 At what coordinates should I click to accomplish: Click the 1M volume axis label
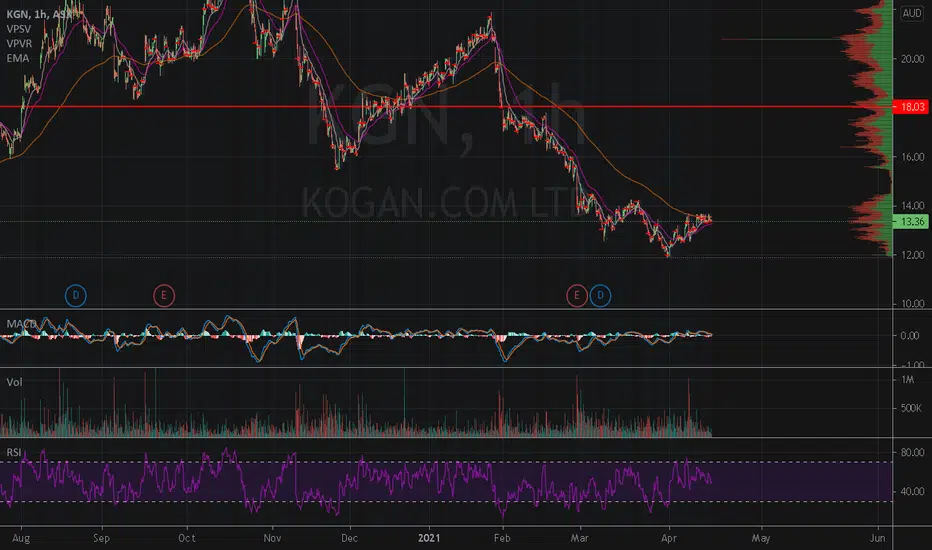[x=908, y=379]
